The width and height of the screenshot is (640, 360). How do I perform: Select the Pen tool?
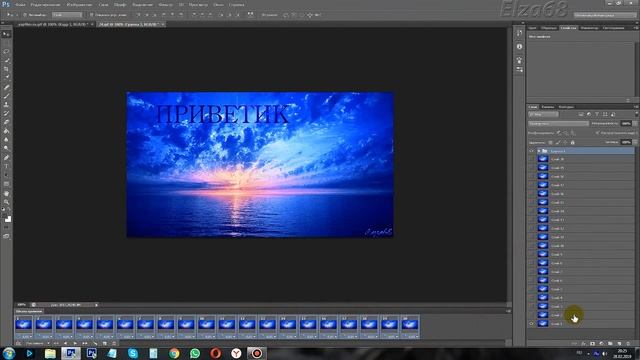point(7,158)
